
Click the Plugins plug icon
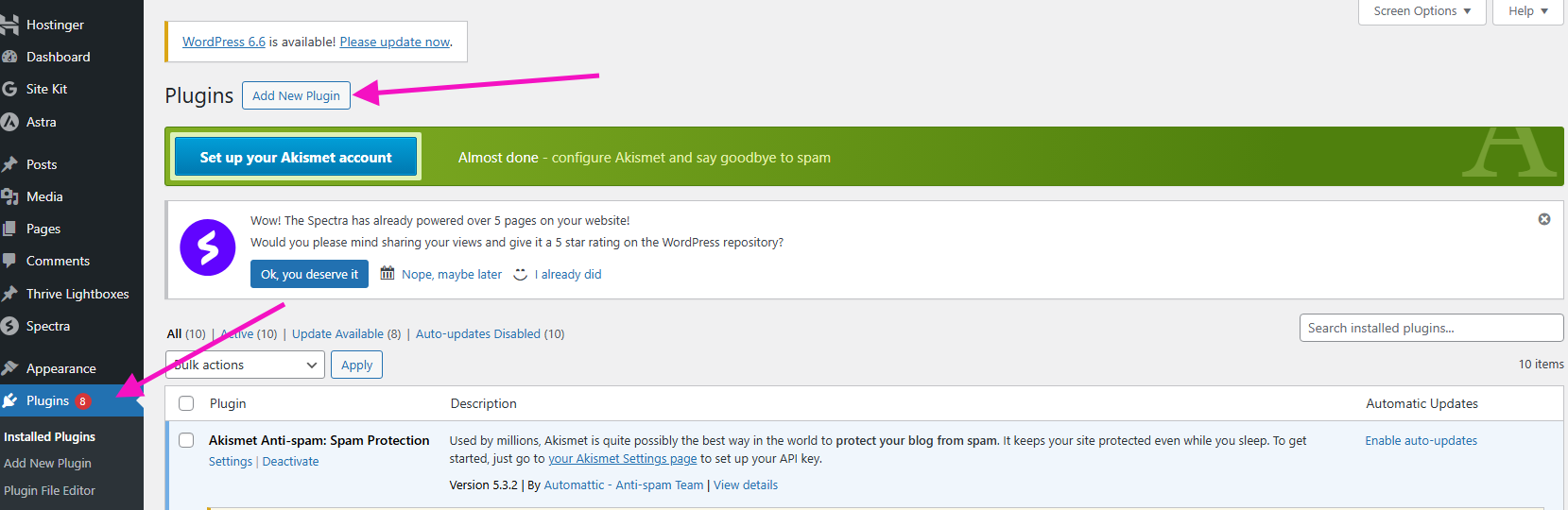tap(9, 400)
